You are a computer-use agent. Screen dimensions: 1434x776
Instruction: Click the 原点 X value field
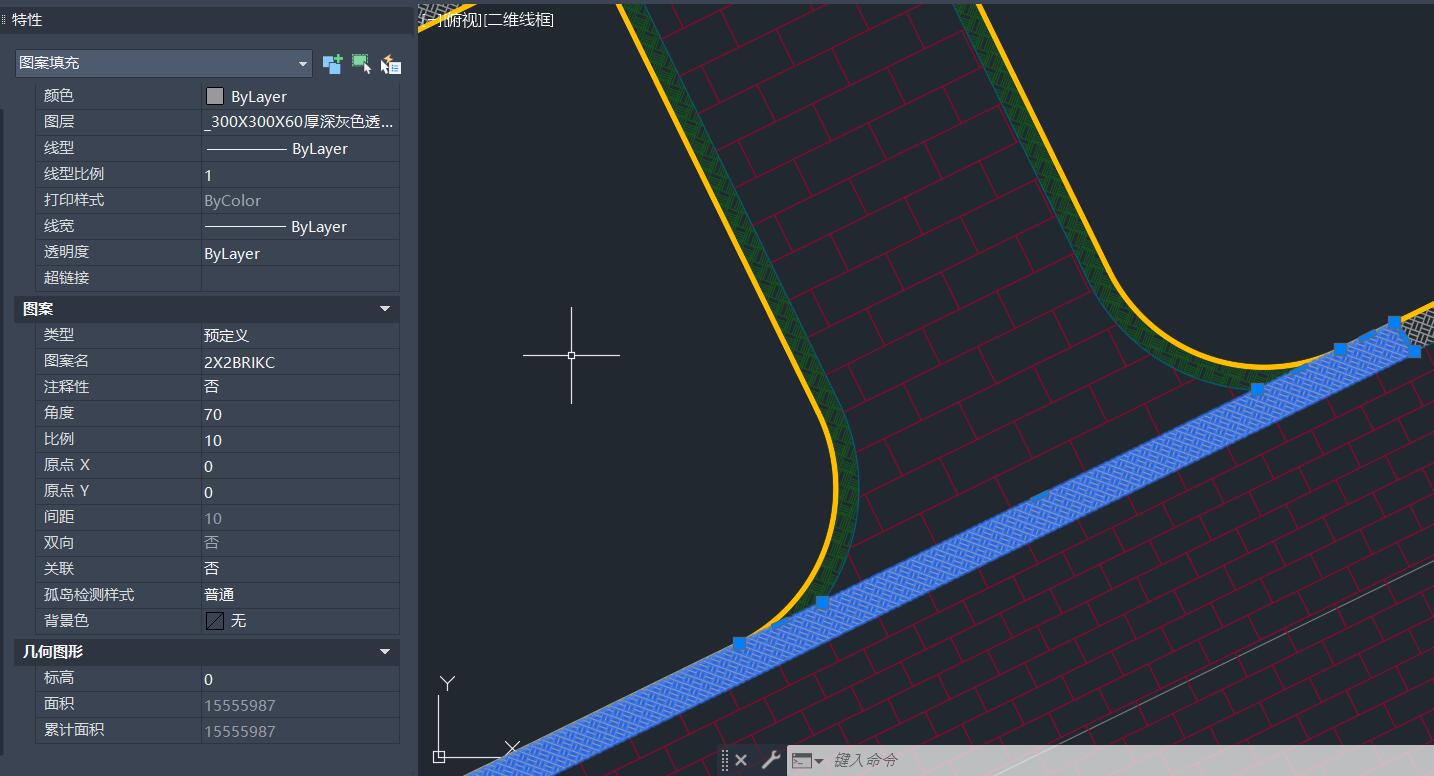click(x=300, y=465)
